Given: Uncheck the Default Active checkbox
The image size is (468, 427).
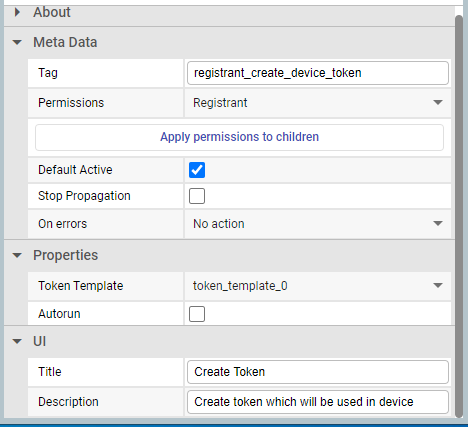Looking at the screenshot, I should pyautogui.click(x=197, y=170).
